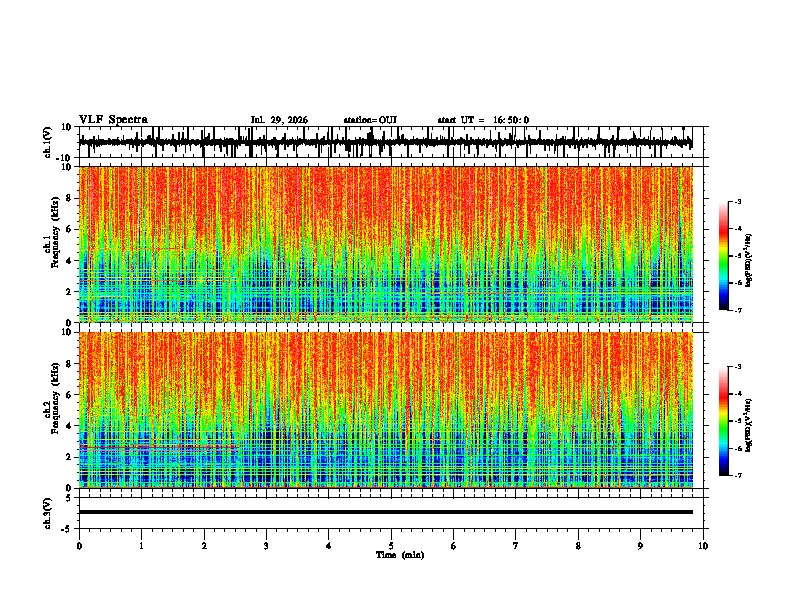The image size is (792, 612).
Task: Click the time axis tick label "8"
Action: pyautogui.click(x=578, y=546)
